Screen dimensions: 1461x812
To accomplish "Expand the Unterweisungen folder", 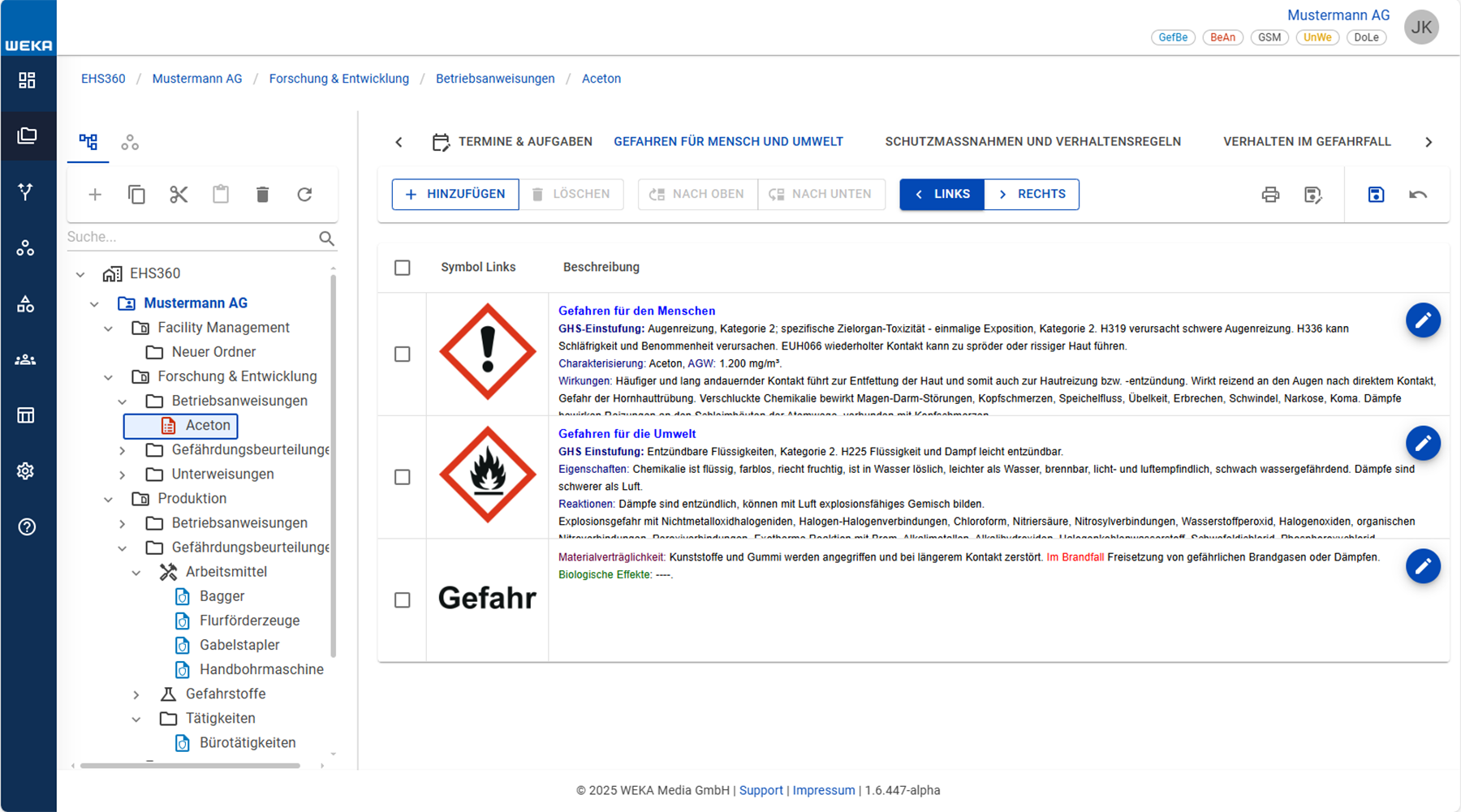I will coord(123,475).
